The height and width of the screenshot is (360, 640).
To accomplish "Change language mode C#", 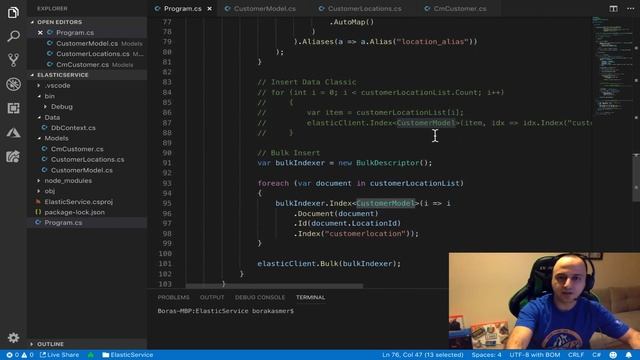I will [596, 355].
